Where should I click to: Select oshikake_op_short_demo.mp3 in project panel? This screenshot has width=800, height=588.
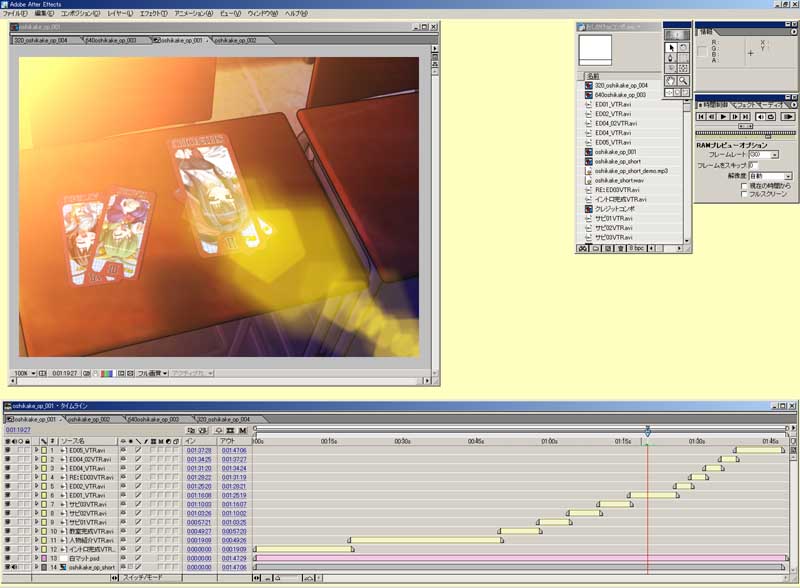click(x=631, y=171)
